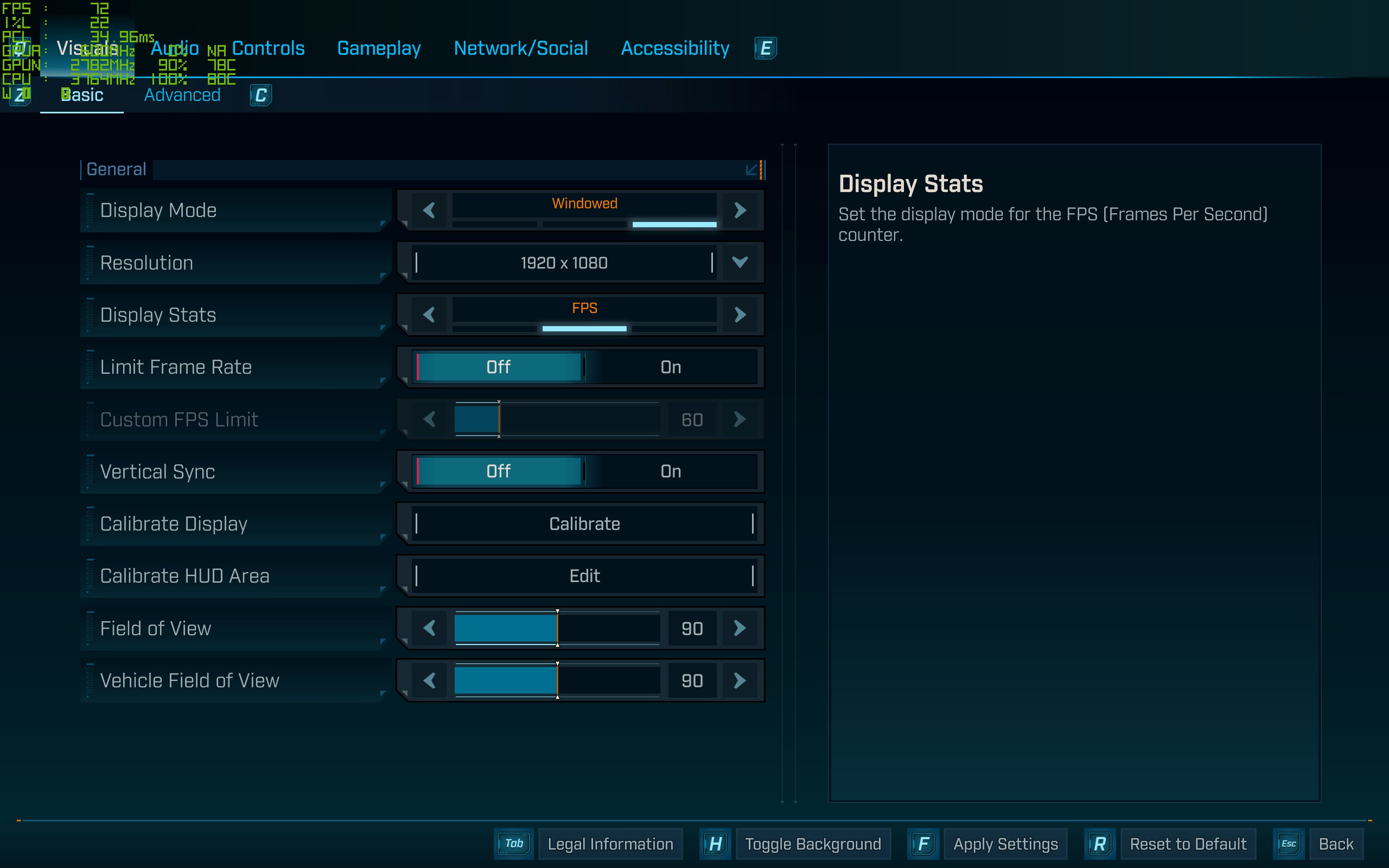Click Edit for Calibrate HUD Area
The image size is (1389, 868).
[584, 576]
